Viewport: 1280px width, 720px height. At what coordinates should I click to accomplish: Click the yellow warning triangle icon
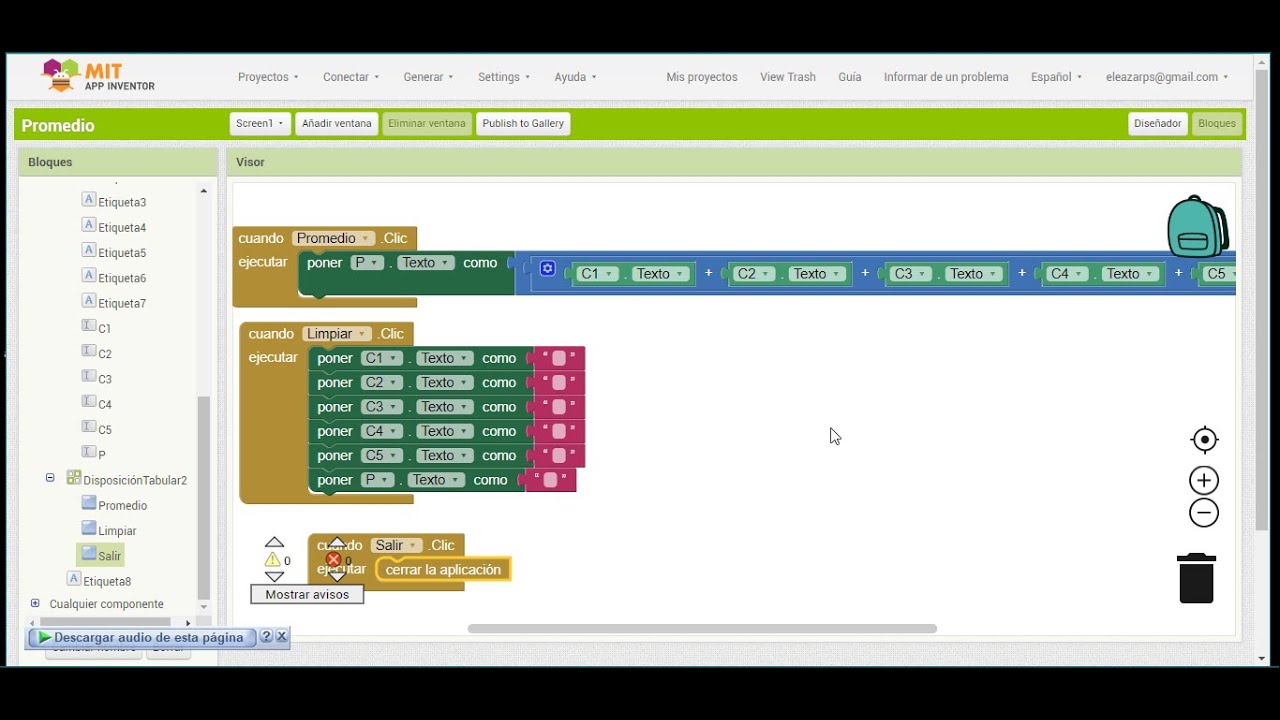(273, 560)
